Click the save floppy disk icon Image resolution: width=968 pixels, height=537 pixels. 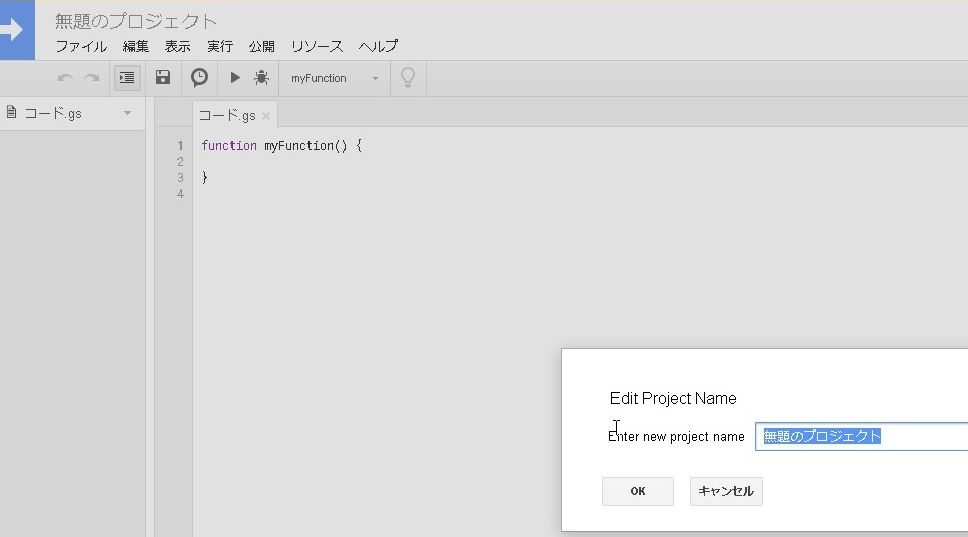click(163, 78)
